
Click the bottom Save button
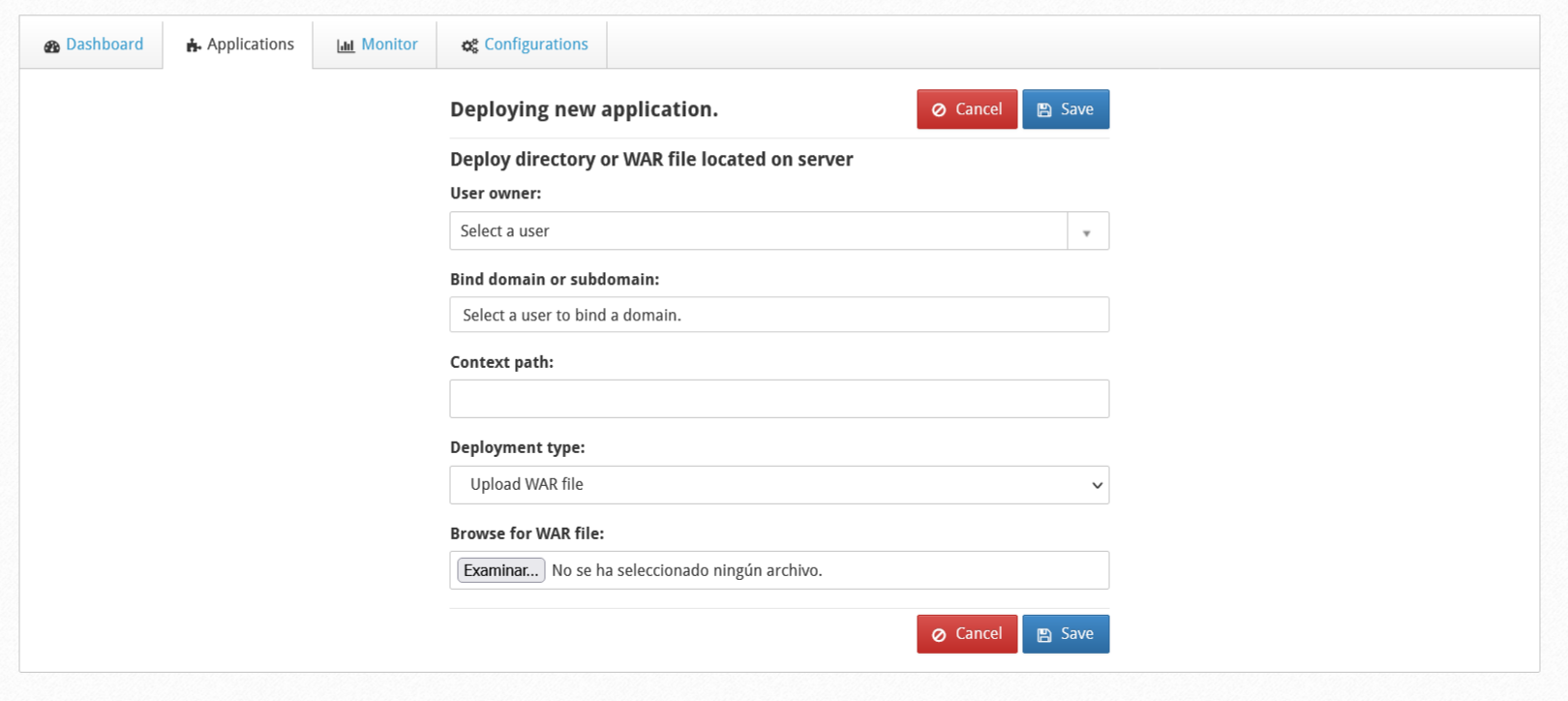(1066, 634)
